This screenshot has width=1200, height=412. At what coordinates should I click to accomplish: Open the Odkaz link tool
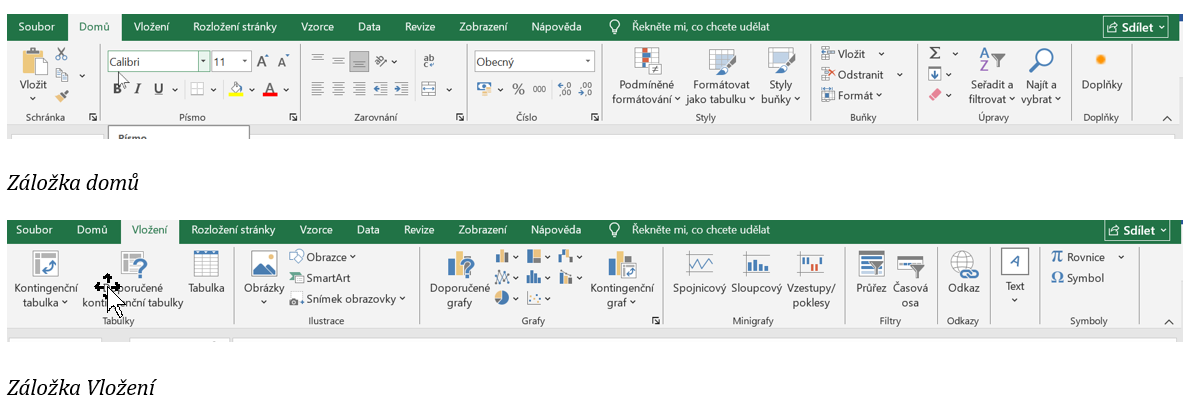tap(963, 274)
